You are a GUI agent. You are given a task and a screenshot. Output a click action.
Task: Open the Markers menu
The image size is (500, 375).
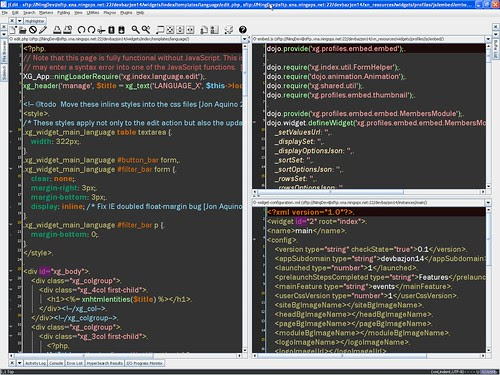click(46, 13)
